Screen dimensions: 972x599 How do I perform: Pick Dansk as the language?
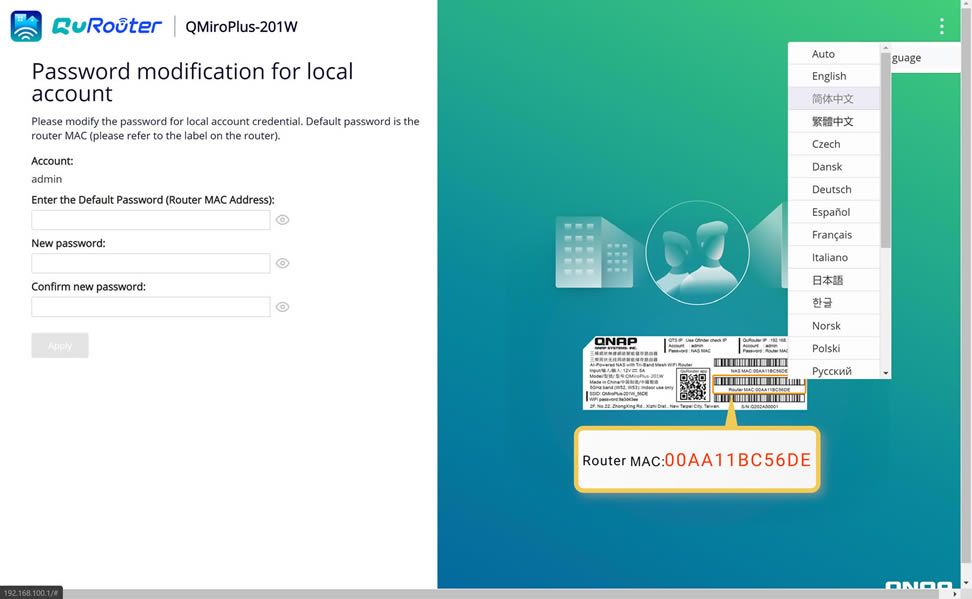pyautogui.click(x=834, y=167)
